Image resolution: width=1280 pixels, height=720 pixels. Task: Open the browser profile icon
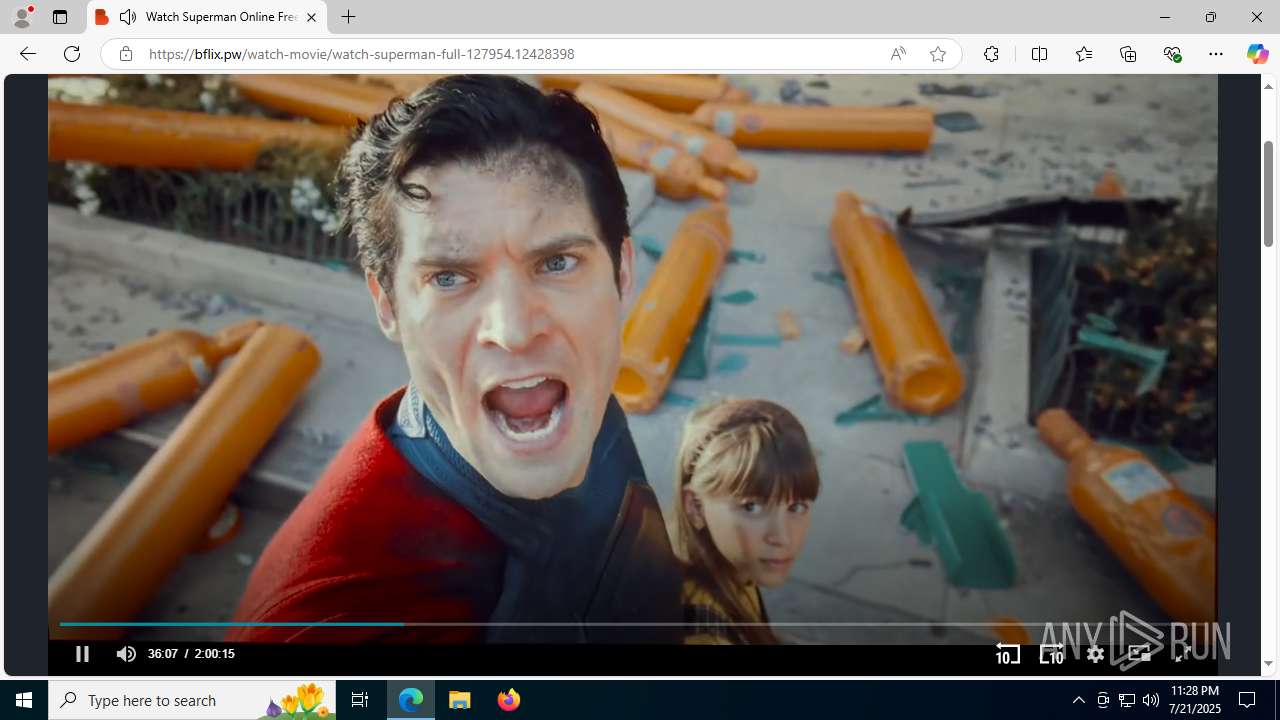[x=22, y=17]
